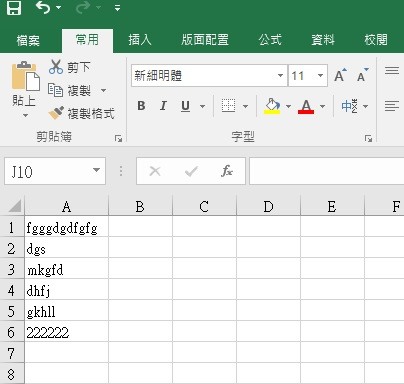Click the font size 11 box
Screen dimensions: 404x384
point(302,76)
